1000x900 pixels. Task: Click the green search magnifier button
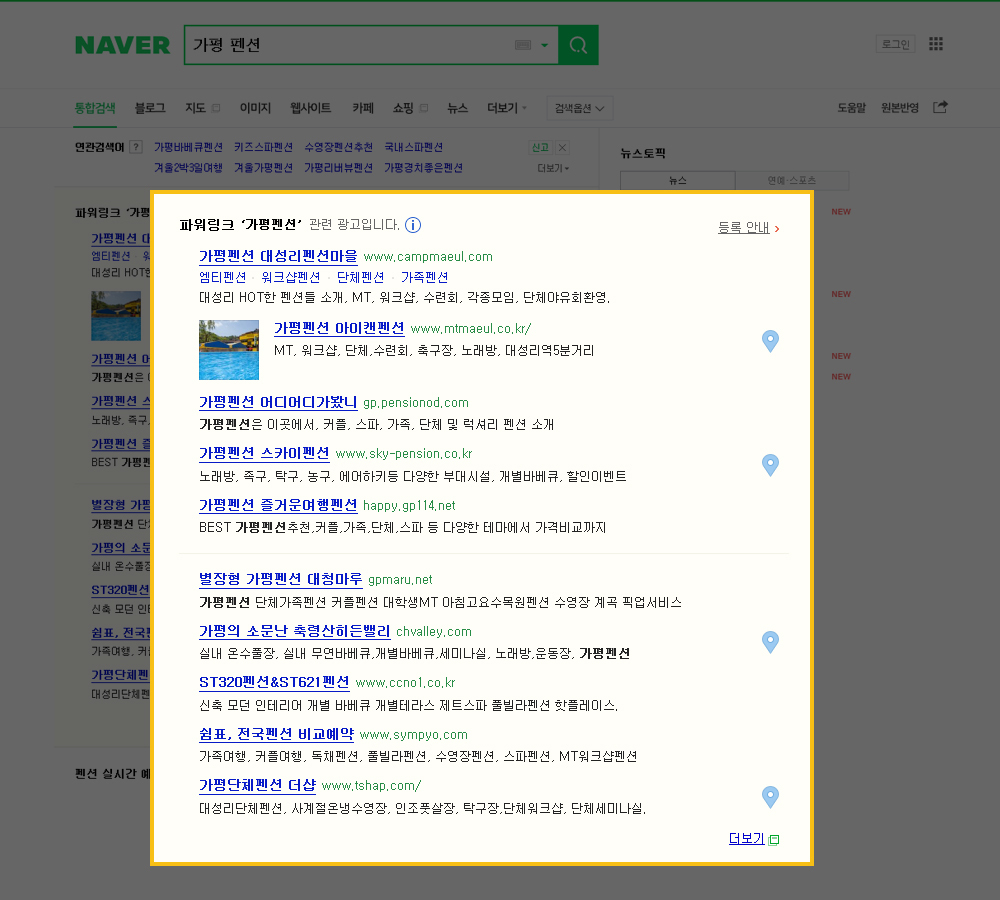click(x=578, y=45)
